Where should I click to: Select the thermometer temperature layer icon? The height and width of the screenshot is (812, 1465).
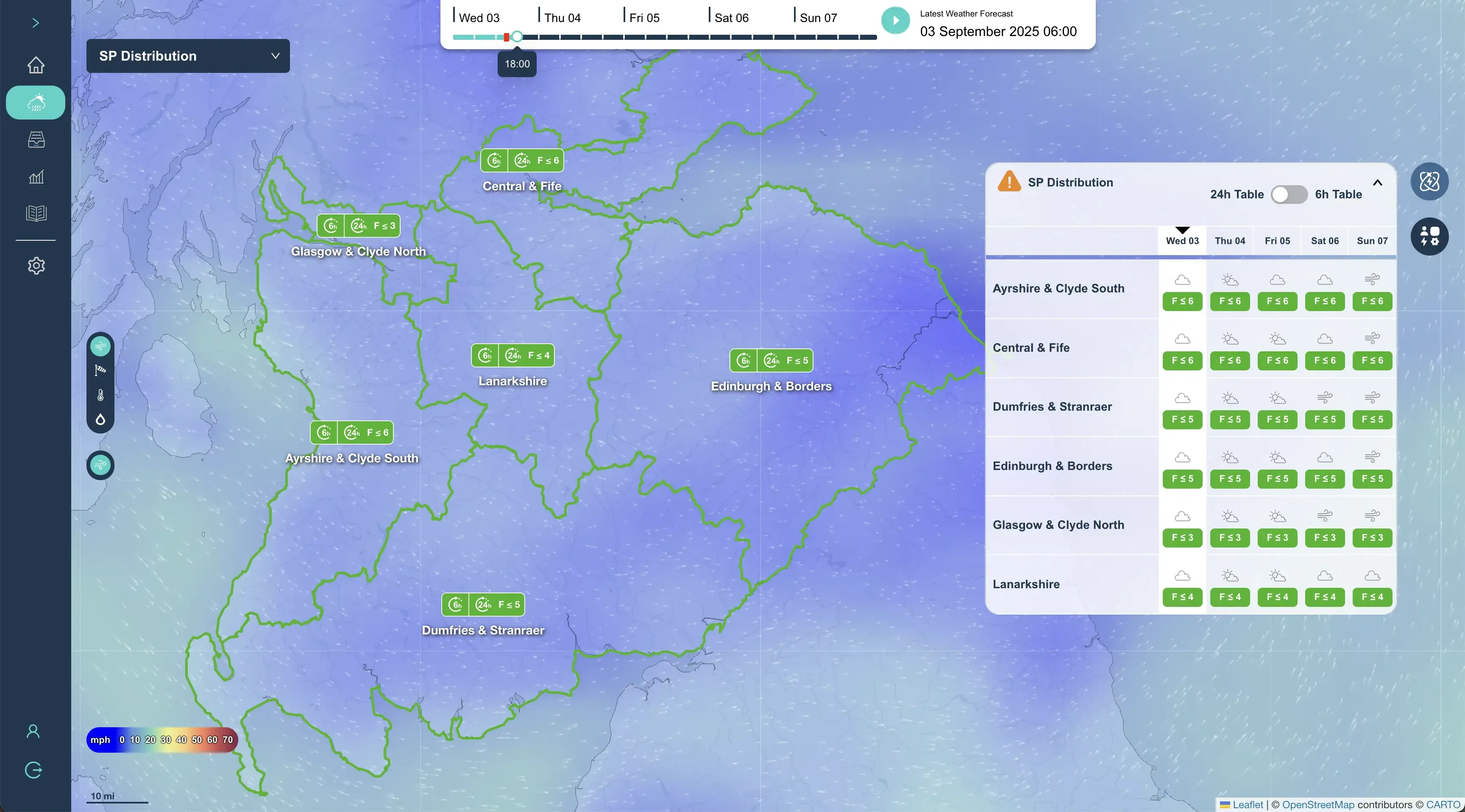click(x=100, y=395)
